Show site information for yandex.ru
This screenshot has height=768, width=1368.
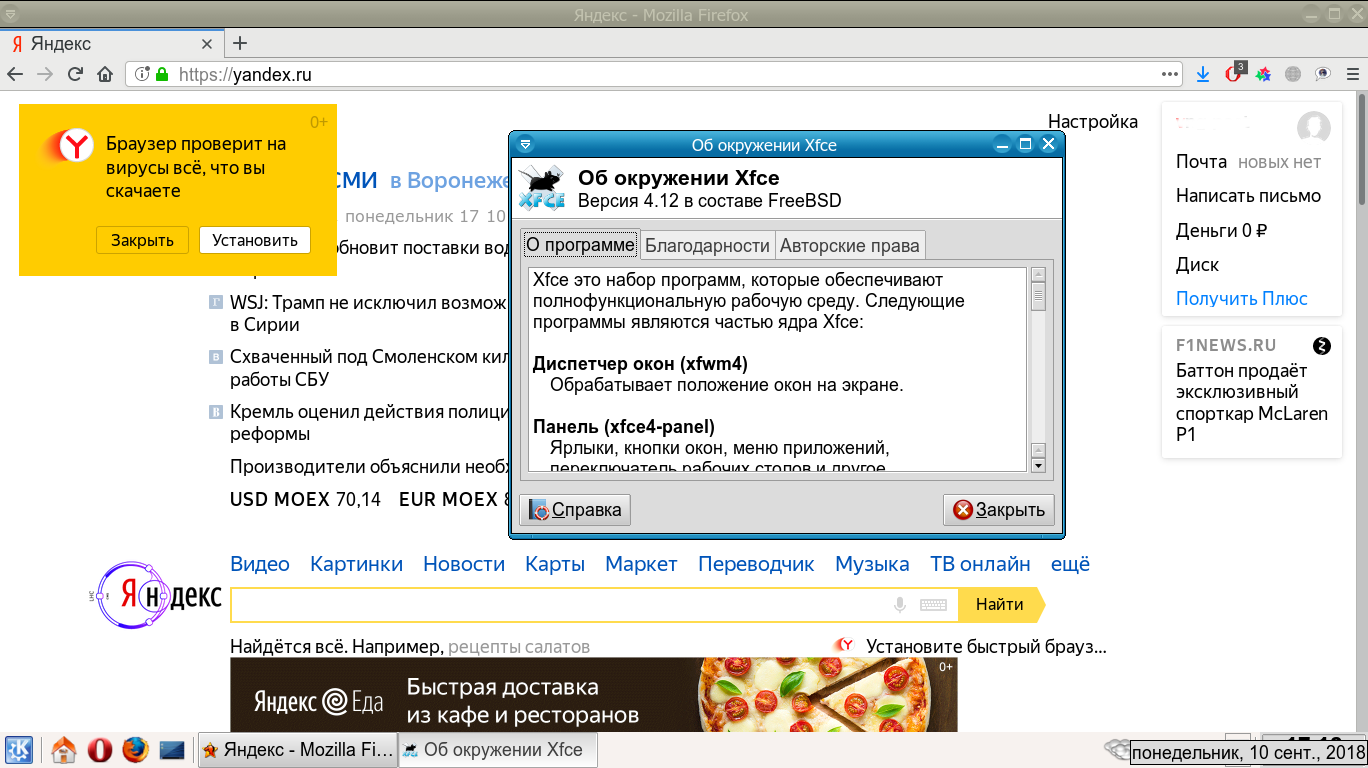click(x=141, y=74)
